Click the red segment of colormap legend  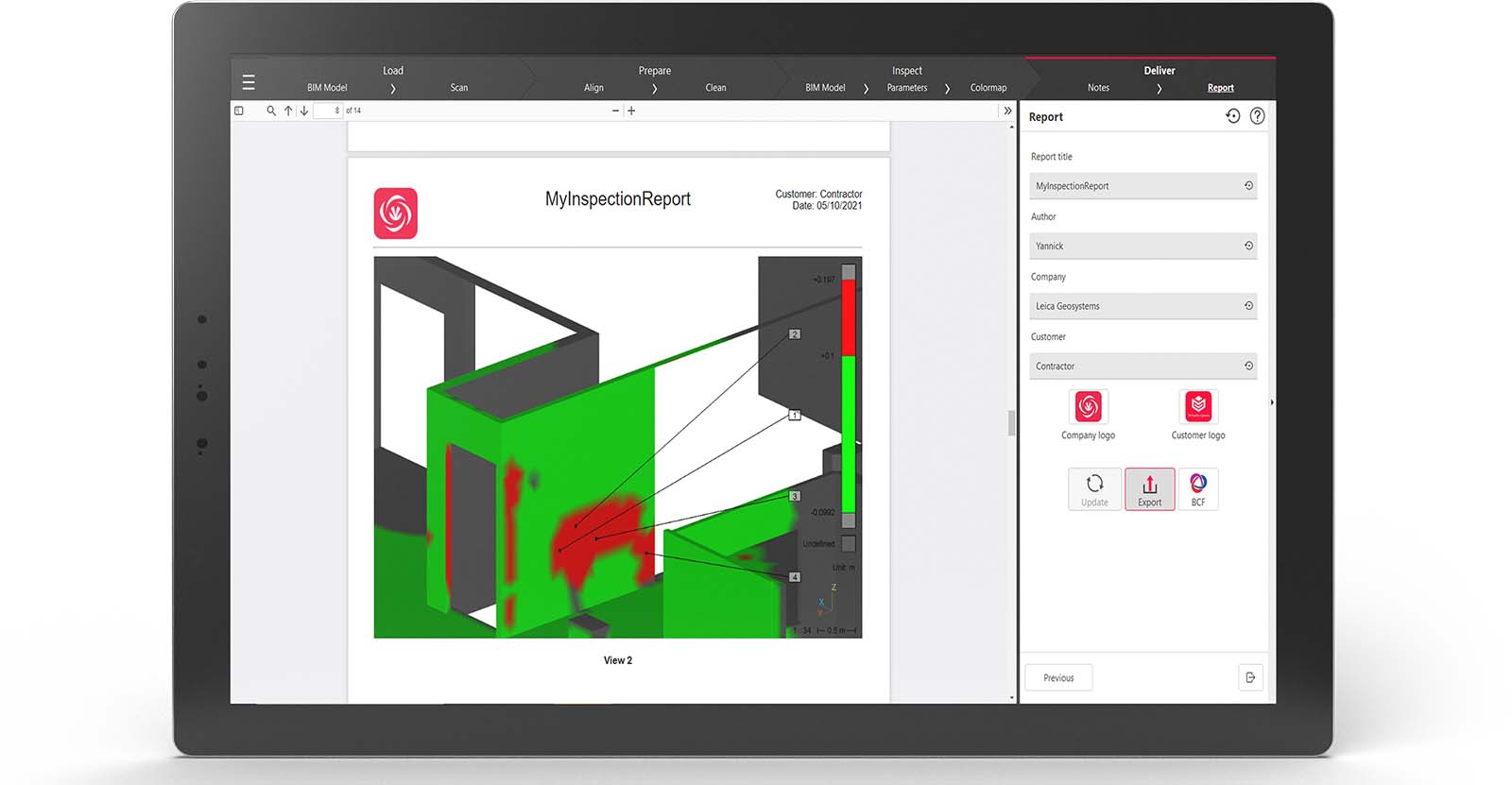coord(849,317)
